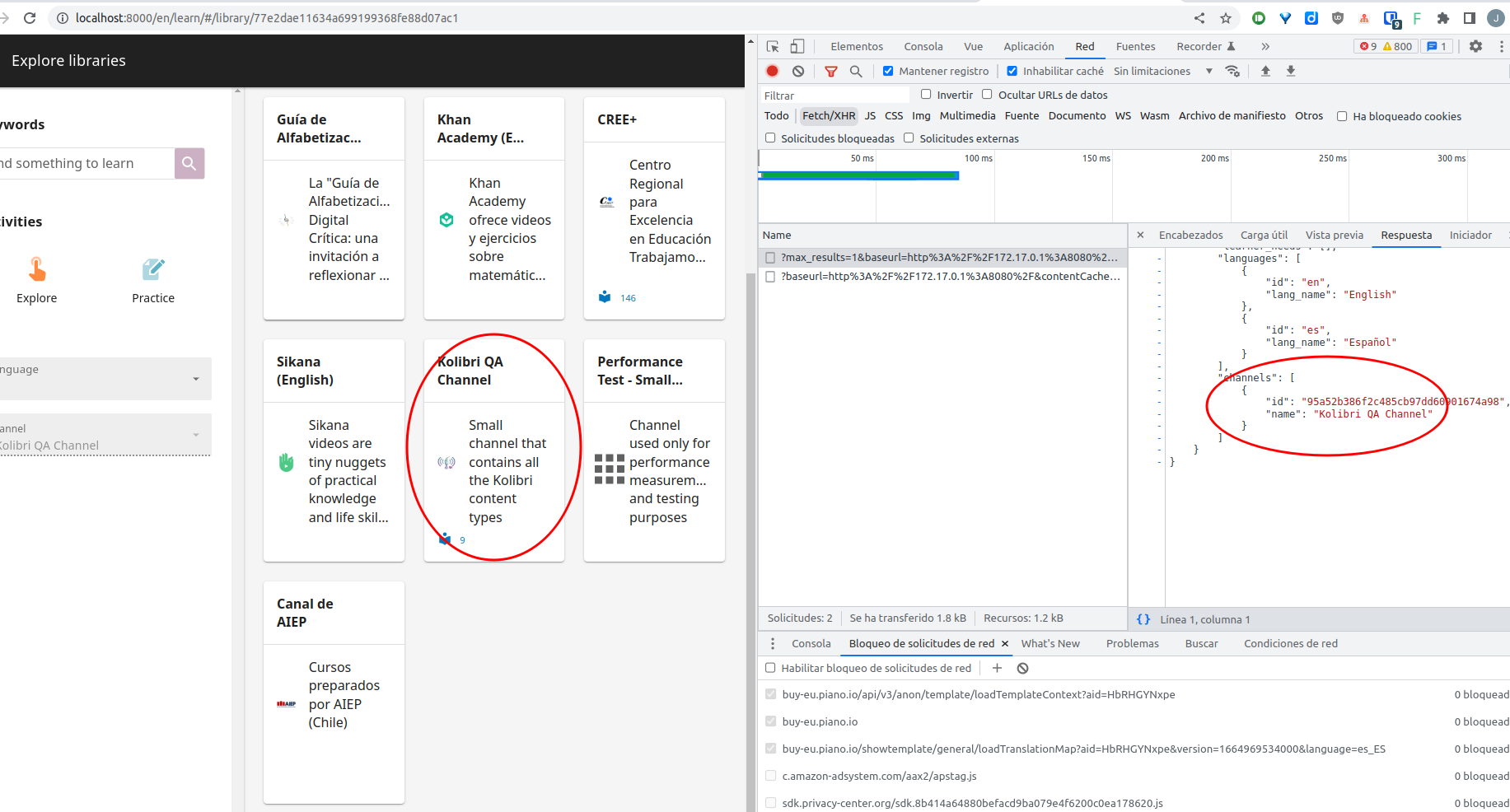Switch to the Vue tab
Screen dimensions: 1510x812
(974, 47)
